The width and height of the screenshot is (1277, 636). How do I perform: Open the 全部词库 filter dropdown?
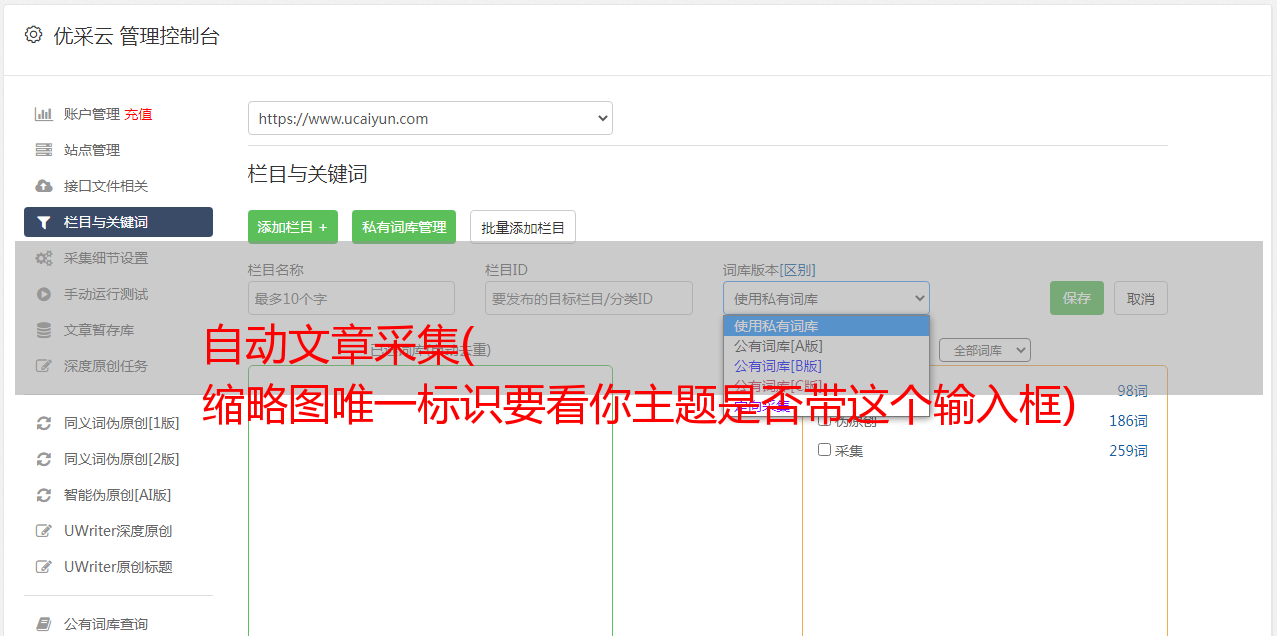[985, 350]
